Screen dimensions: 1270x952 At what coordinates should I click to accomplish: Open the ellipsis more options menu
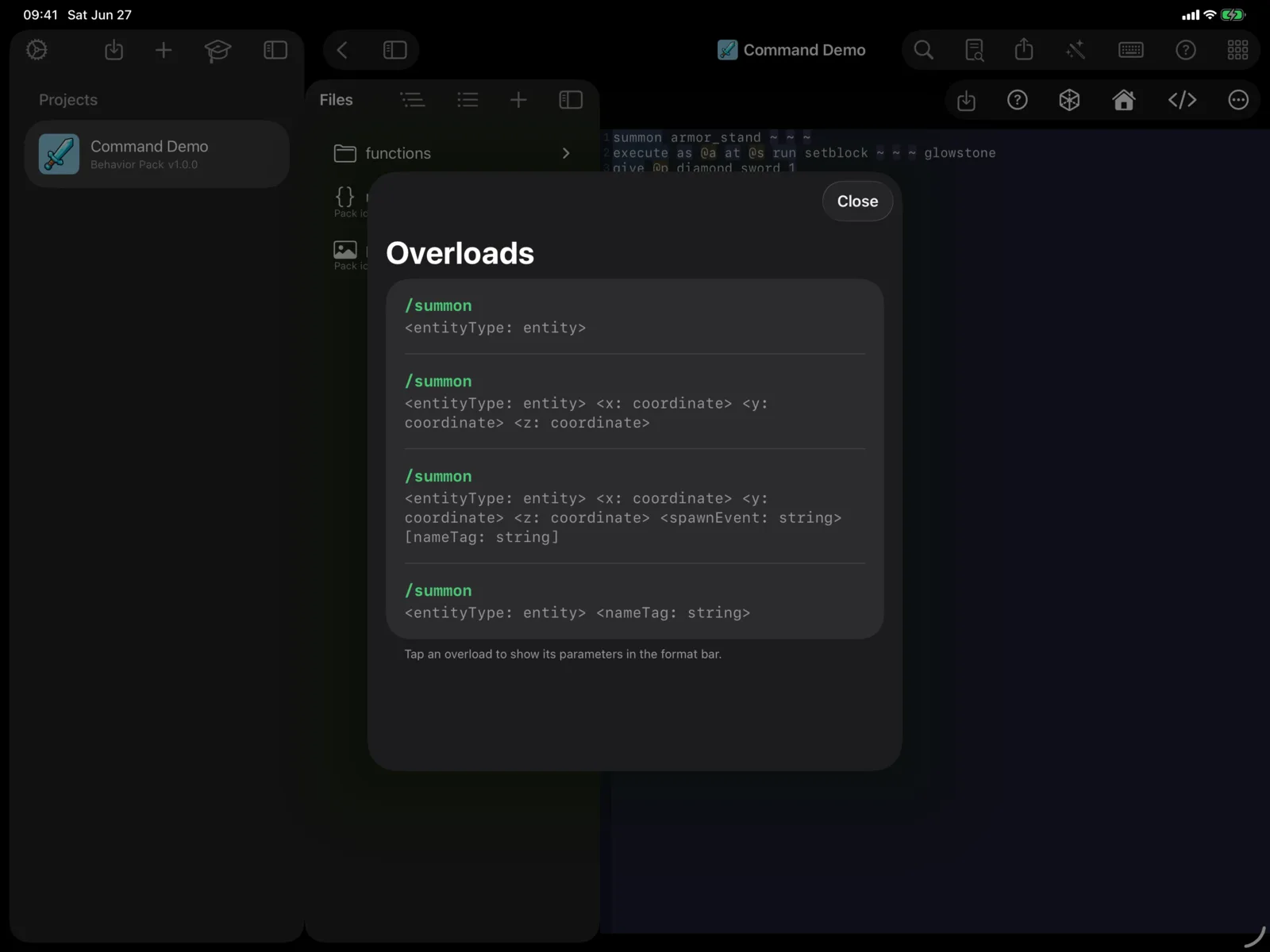(x=1238, y=100)
